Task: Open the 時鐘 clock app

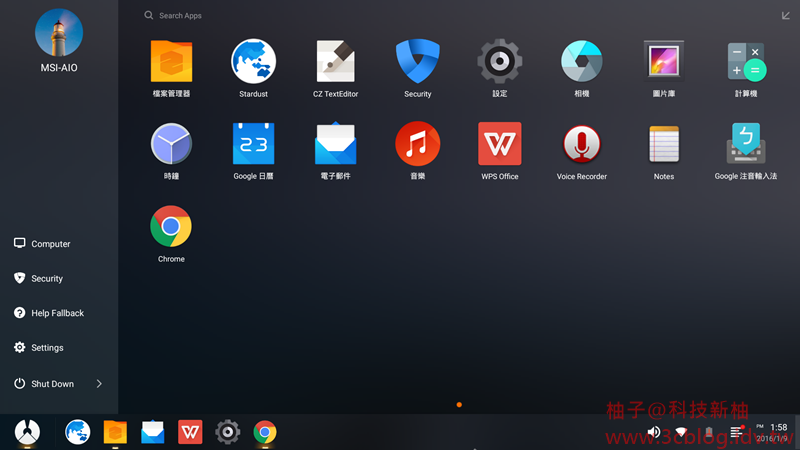Action: click(x=171, y=144)
